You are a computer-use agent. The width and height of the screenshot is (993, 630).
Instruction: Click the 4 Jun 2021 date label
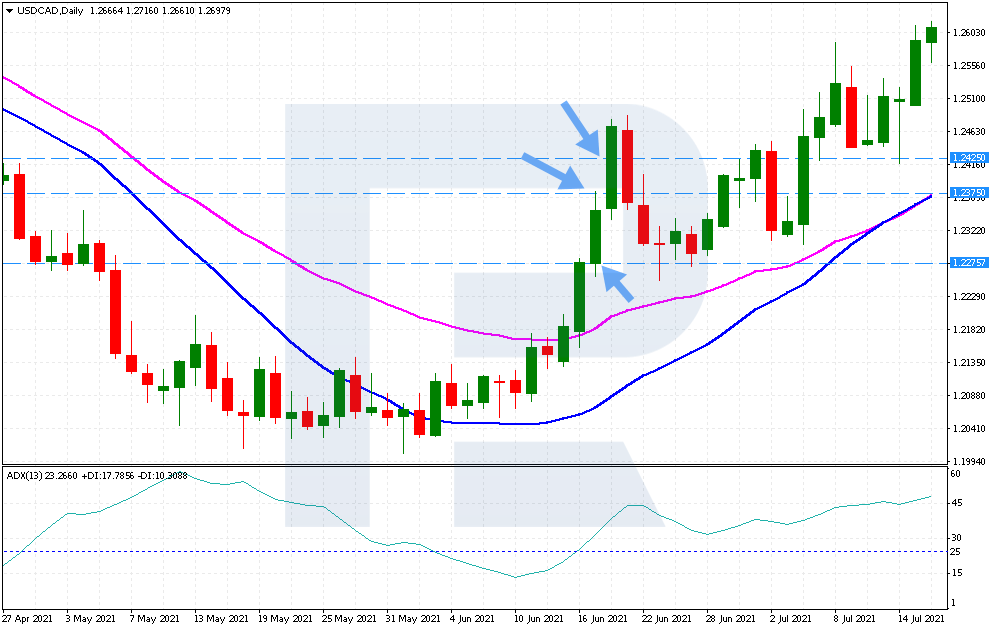tap(472, 619)
